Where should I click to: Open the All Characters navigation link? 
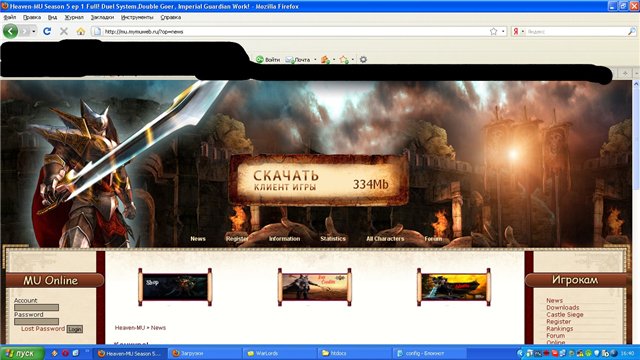[385, 238]
